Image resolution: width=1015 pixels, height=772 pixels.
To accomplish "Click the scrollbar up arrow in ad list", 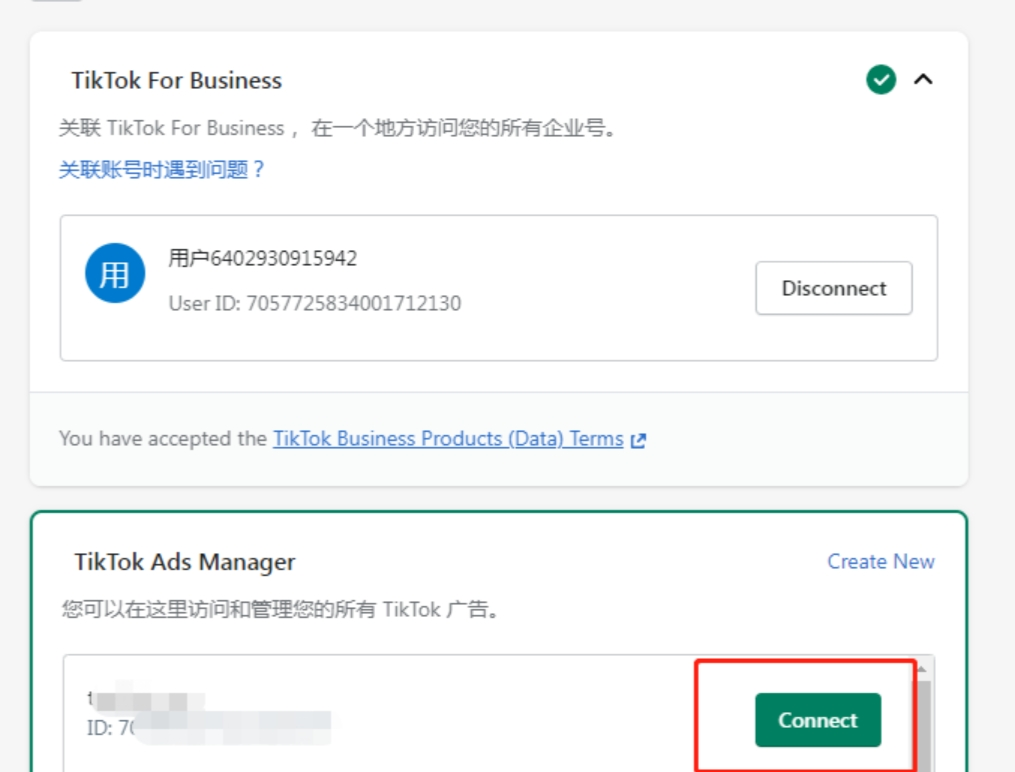I will pyautogui.click(x=922, y=669).
